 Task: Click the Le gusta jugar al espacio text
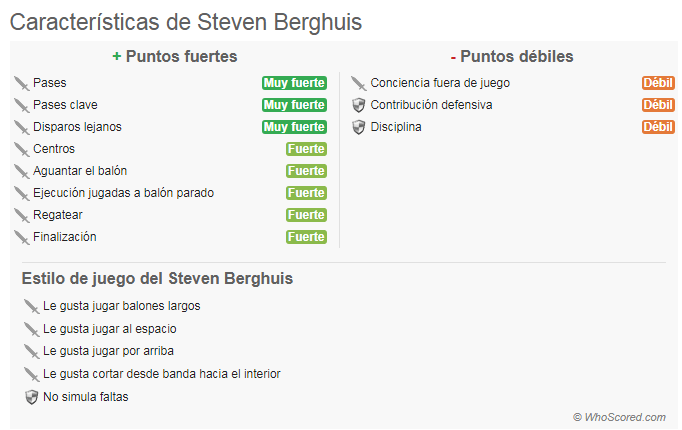tap(110, 329)
